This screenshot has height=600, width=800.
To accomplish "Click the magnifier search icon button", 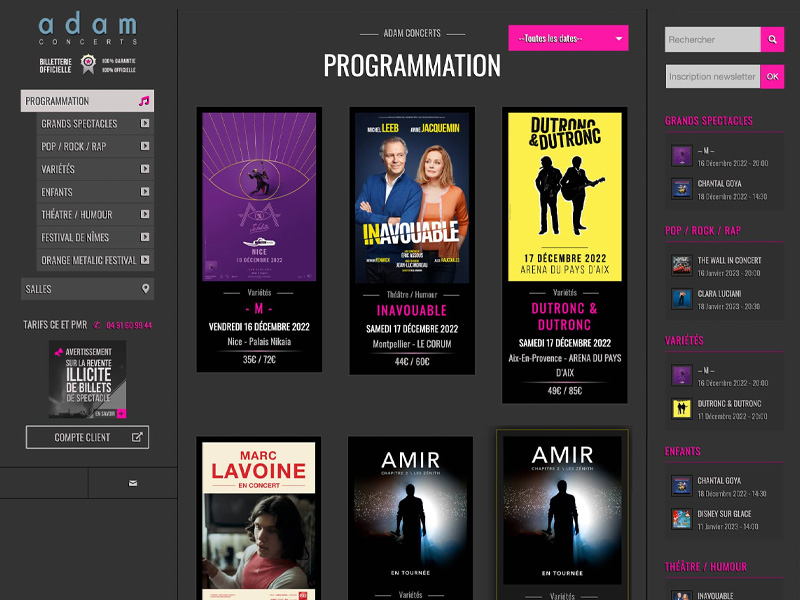I will coord(772,40).
